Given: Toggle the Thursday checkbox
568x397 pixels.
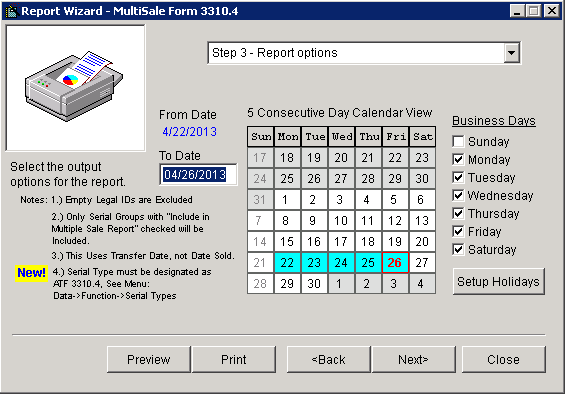Looking at the screenshot, I should pyautogui.click(x=458, y=213).
